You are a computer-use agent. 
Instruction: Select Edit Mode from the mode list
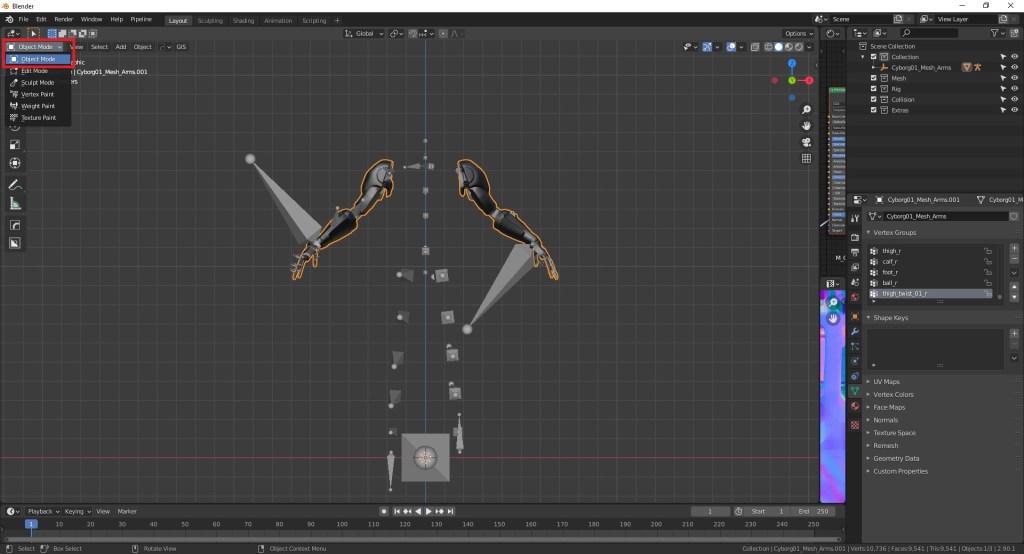[x=34, y=71]
